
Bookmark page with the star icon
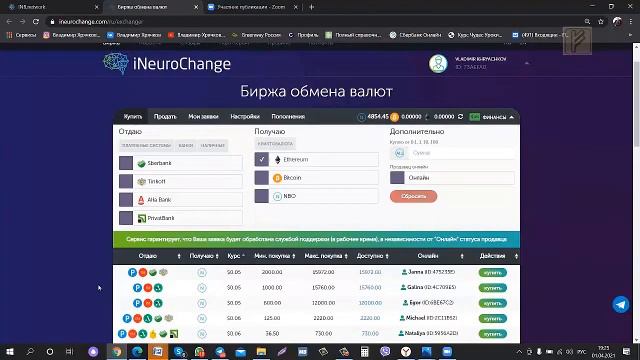pos(601,22)
